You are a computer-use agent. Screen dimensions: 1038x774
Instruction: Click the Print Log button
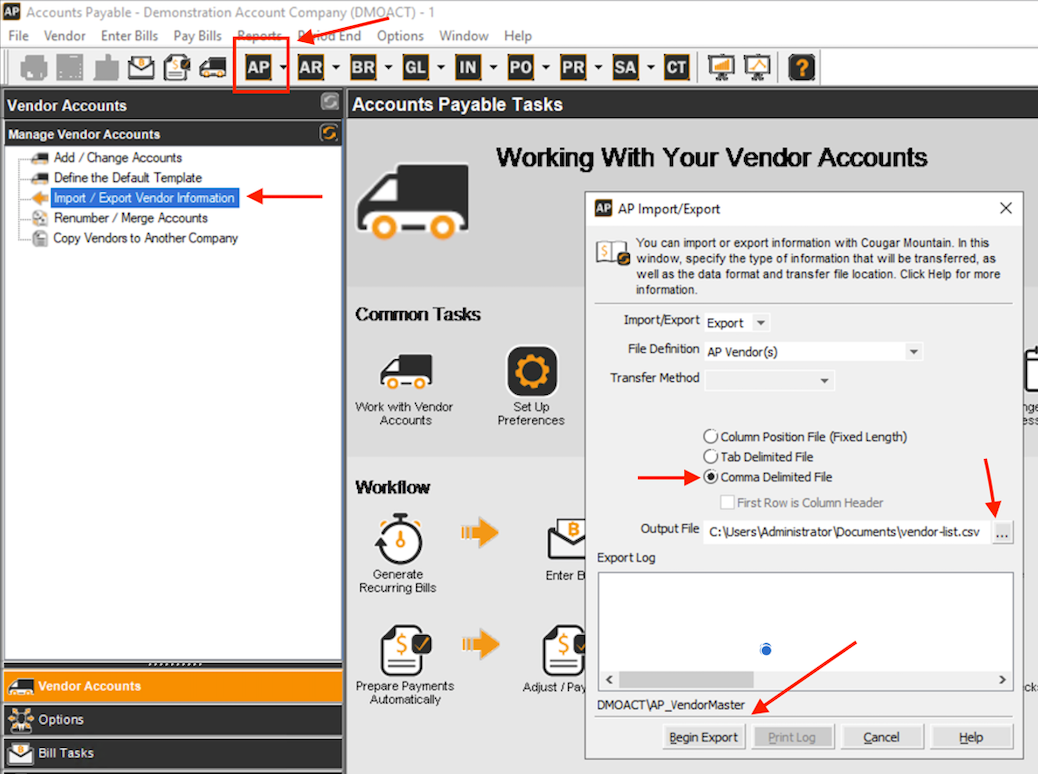(x=792, y=737)
